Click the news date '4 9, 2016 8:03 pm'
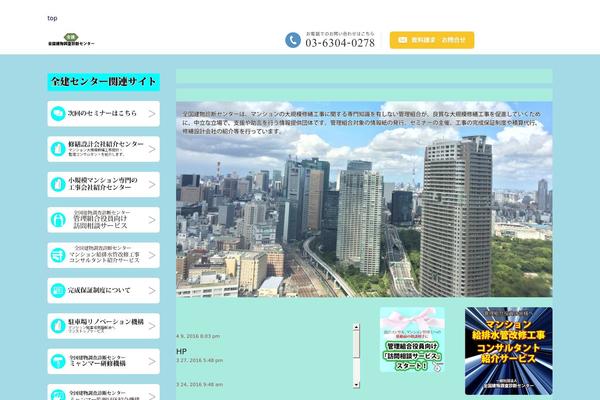The height and width of the screenshot is (400, 600). 198,336
